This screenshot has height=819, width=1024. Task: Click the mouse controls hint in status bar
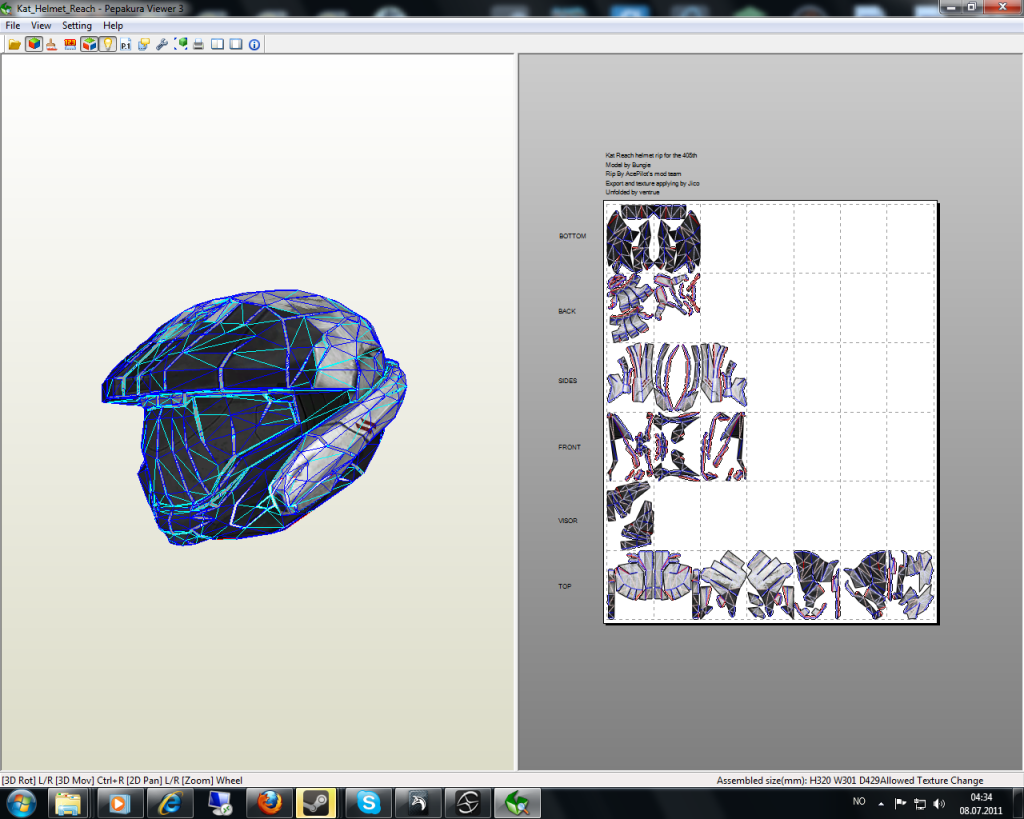(122, 780)
